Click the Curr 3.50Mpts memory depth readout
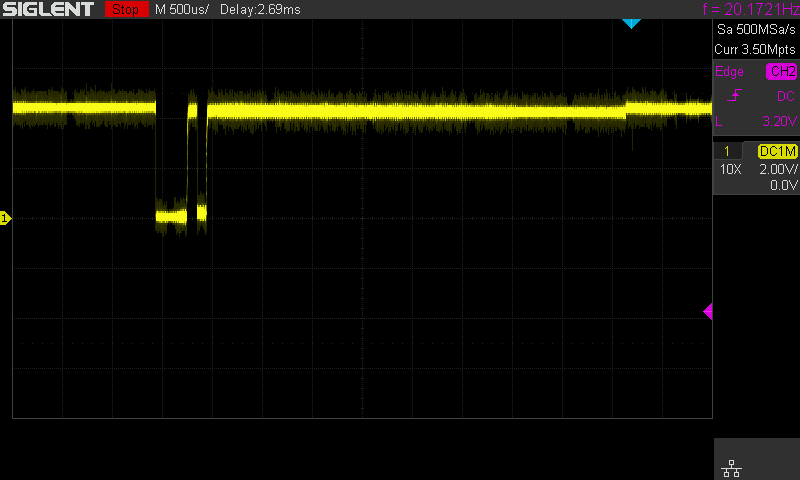 [755, 48]
